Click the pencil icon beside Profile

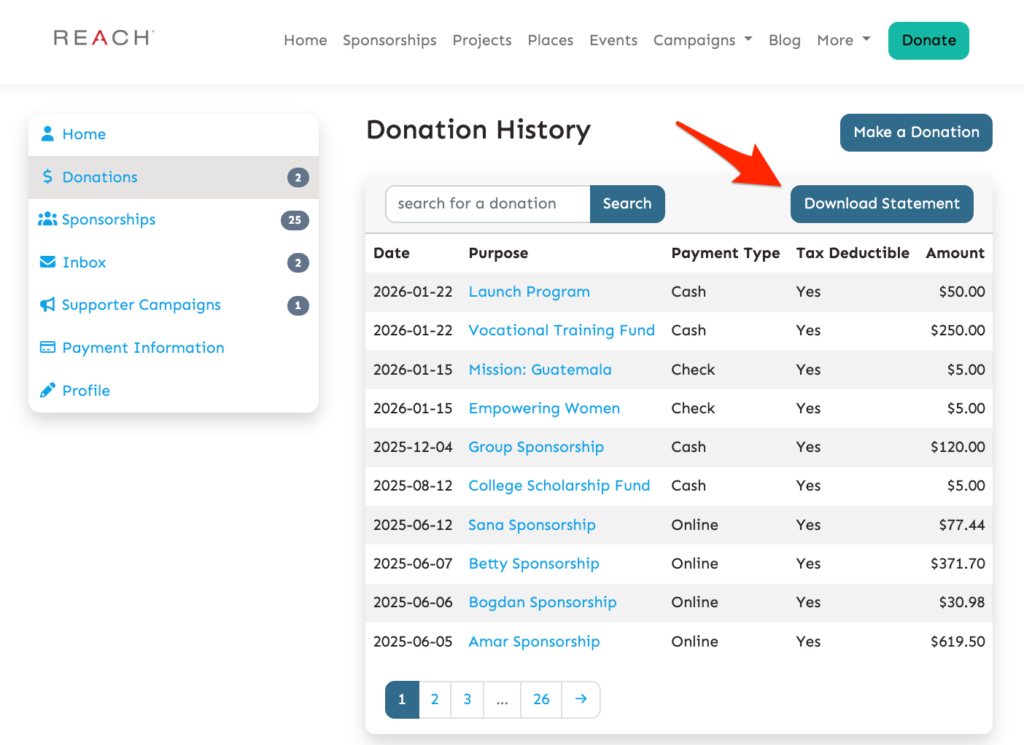pyautogui.click(x=49, y=390)
